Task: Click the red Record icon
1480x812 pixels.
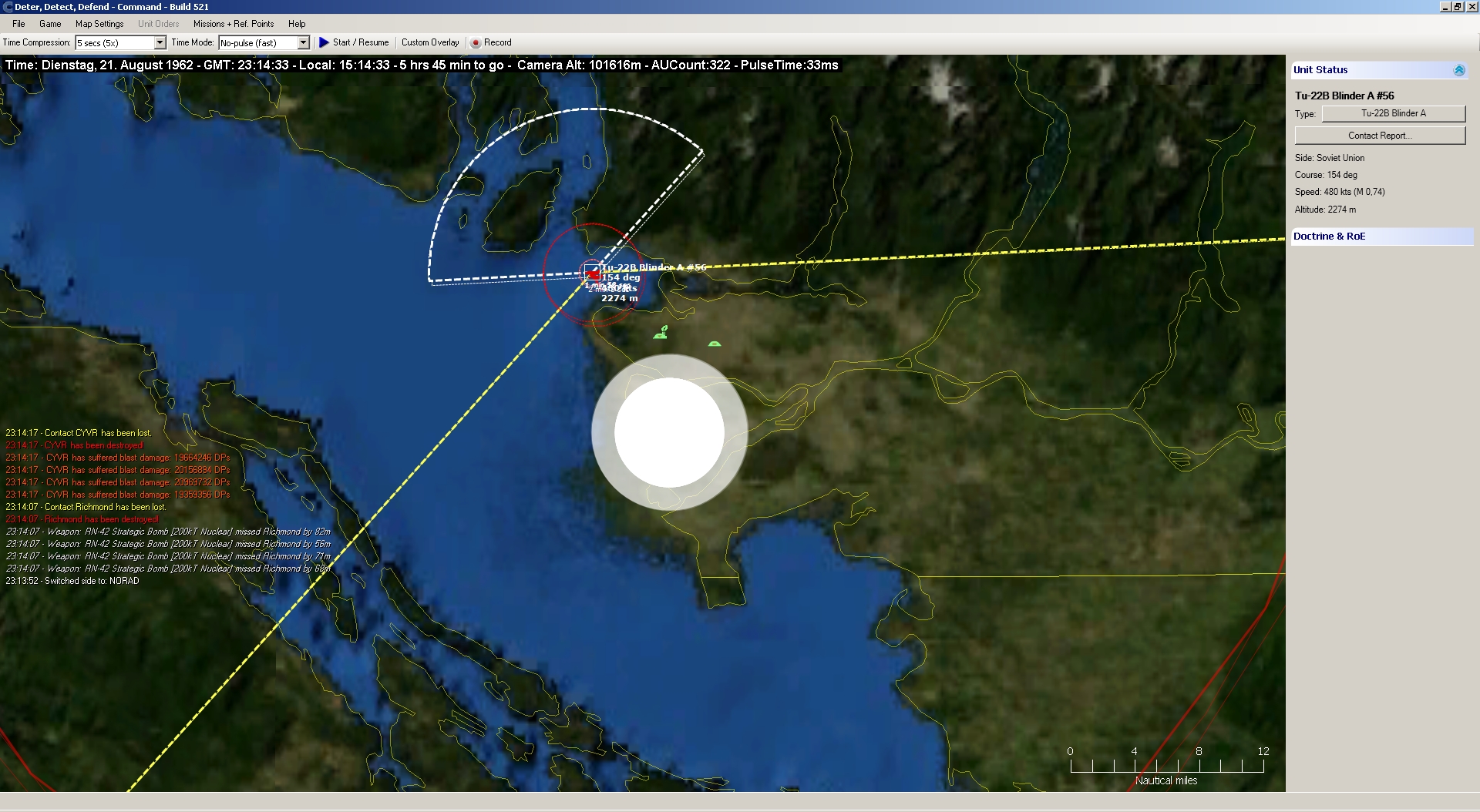Action: pyautogui.click(x=476, y=43)
